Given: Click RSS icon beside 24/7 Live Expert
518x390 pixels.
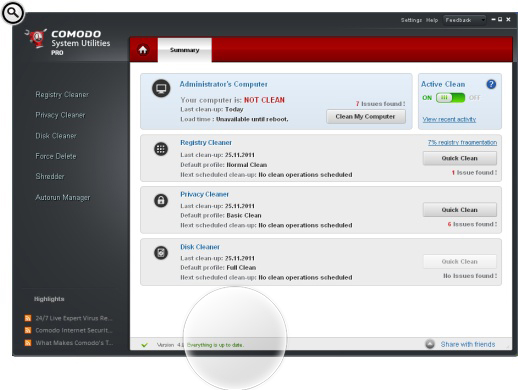Looking at the screenshot, I should [x=28, y=318].
